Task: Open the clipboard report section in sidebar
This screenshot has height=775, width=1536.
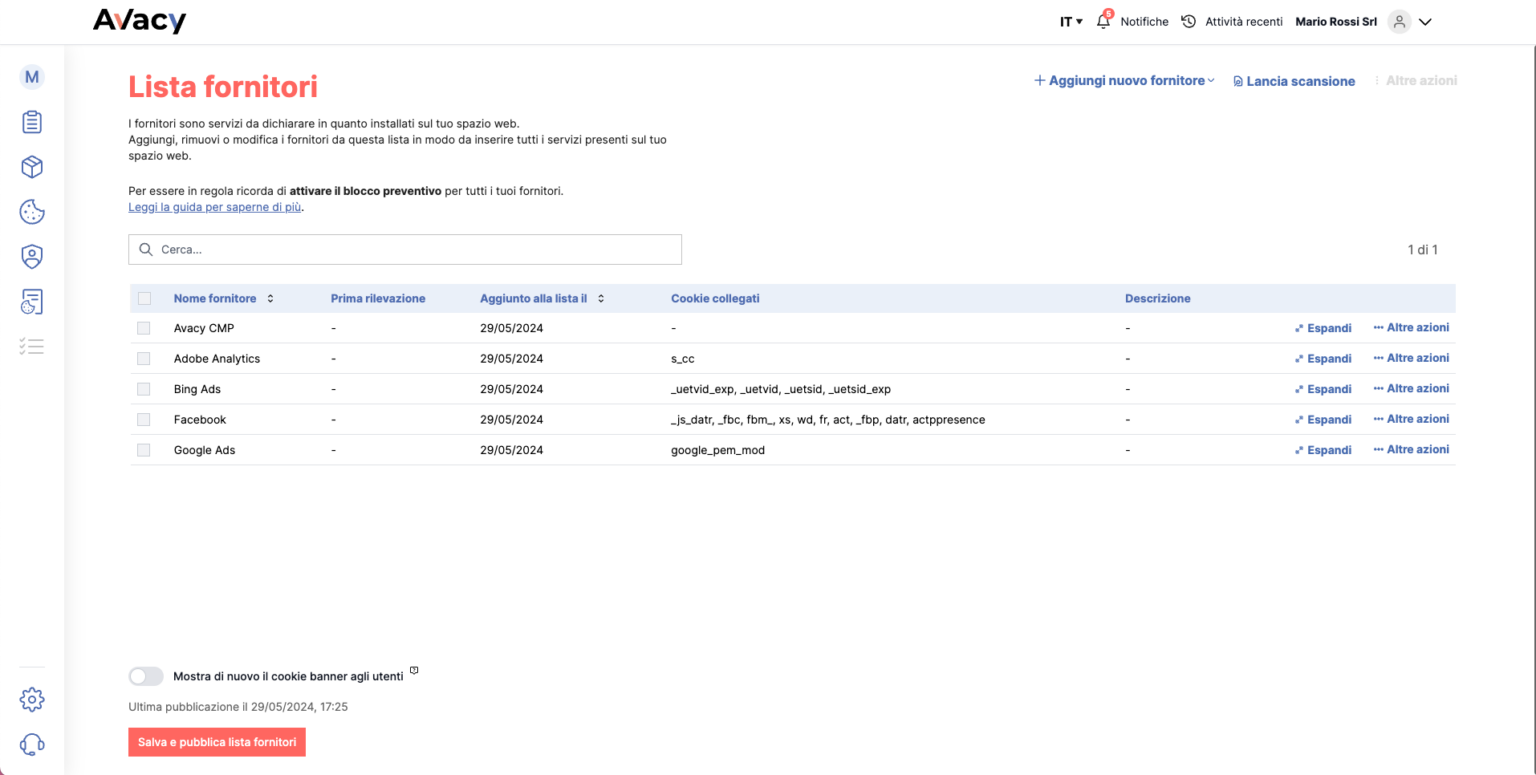Action: click(x=31, y=121)
